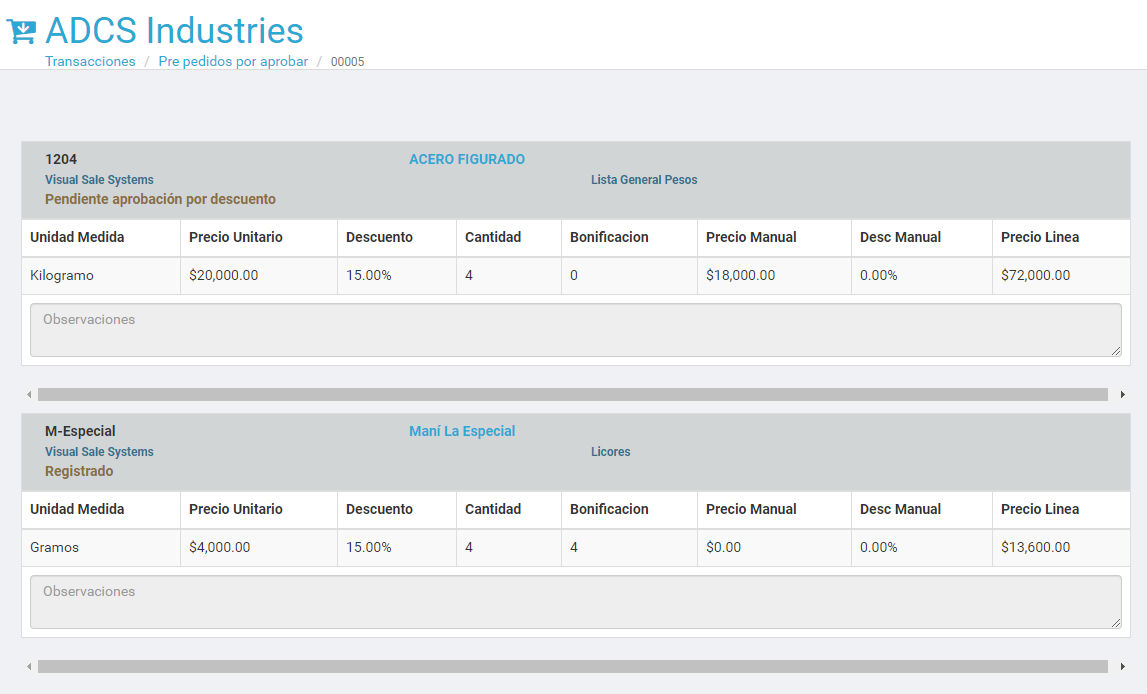Screen dimensions: 1147x694
Task: Click the resize grip of the first Observaciones box
Action: tap(1116, 351)
